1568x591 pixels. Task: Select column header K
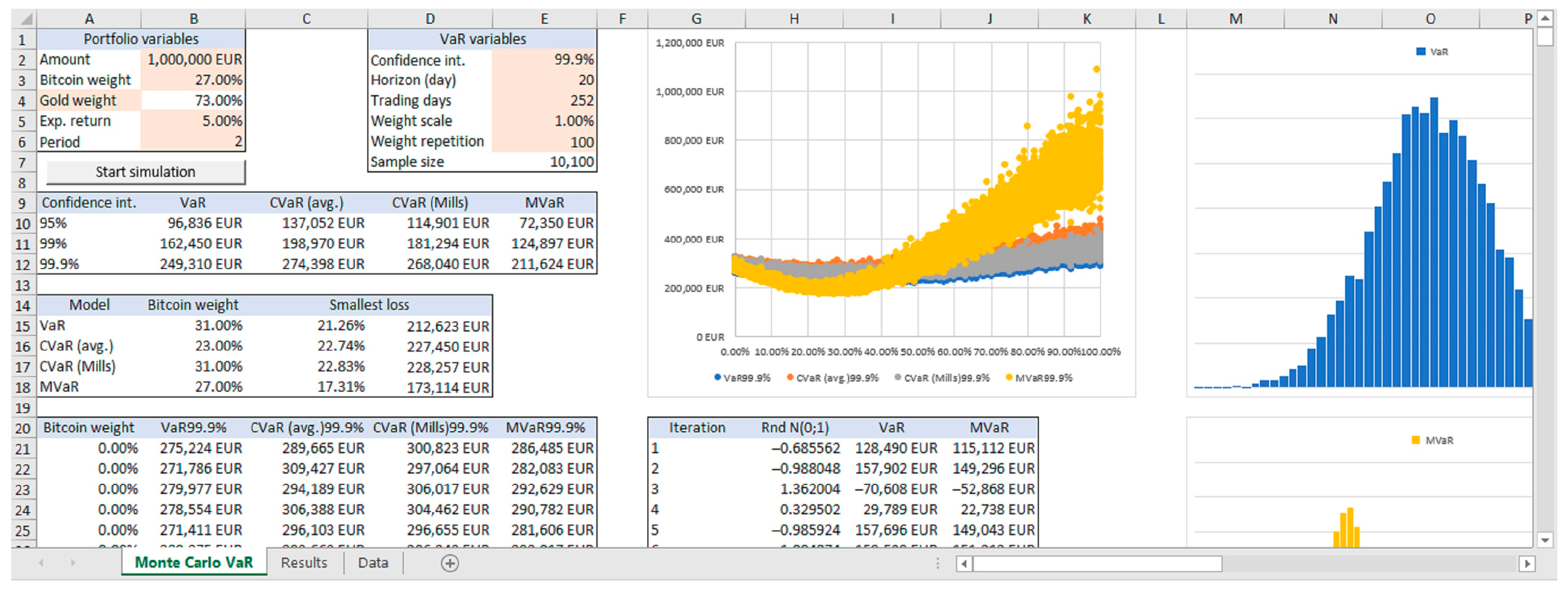point(1087,18)
